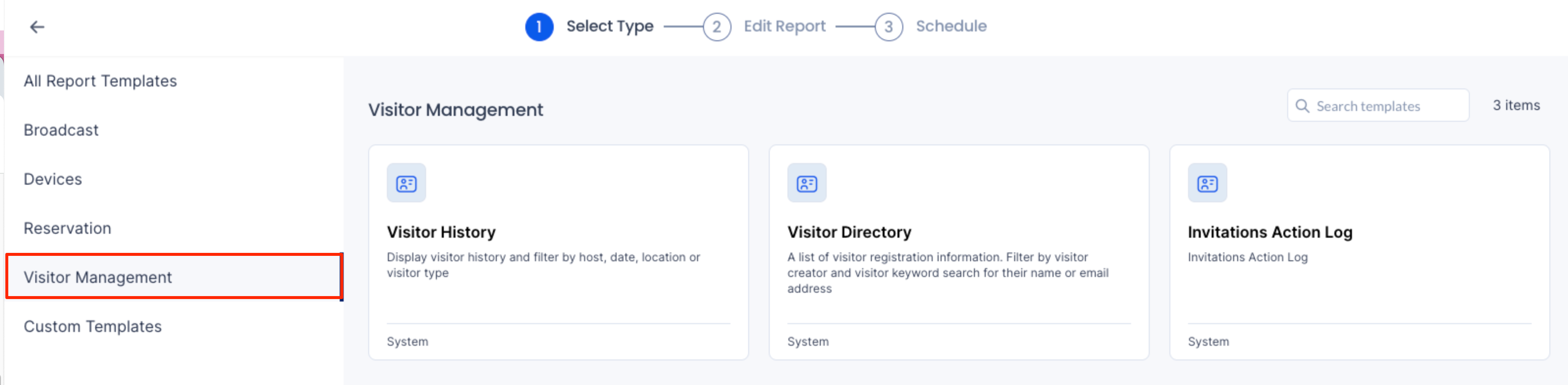Click the Schedule step label
The width and height of the screenshot is (1568, 385).
[x=951, y=26]
